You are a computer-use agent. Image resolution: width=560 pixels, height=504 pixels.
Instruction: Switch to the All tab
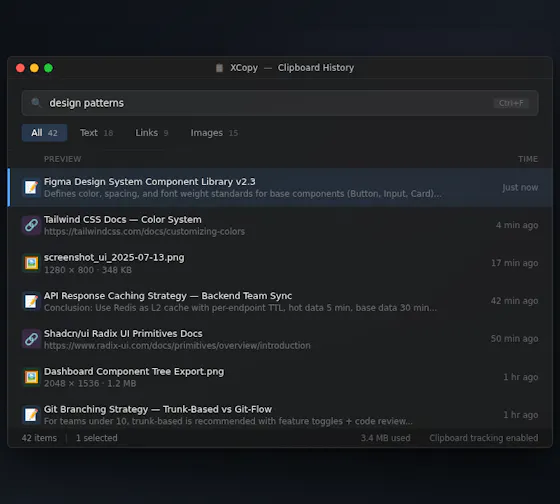[44, 133]
